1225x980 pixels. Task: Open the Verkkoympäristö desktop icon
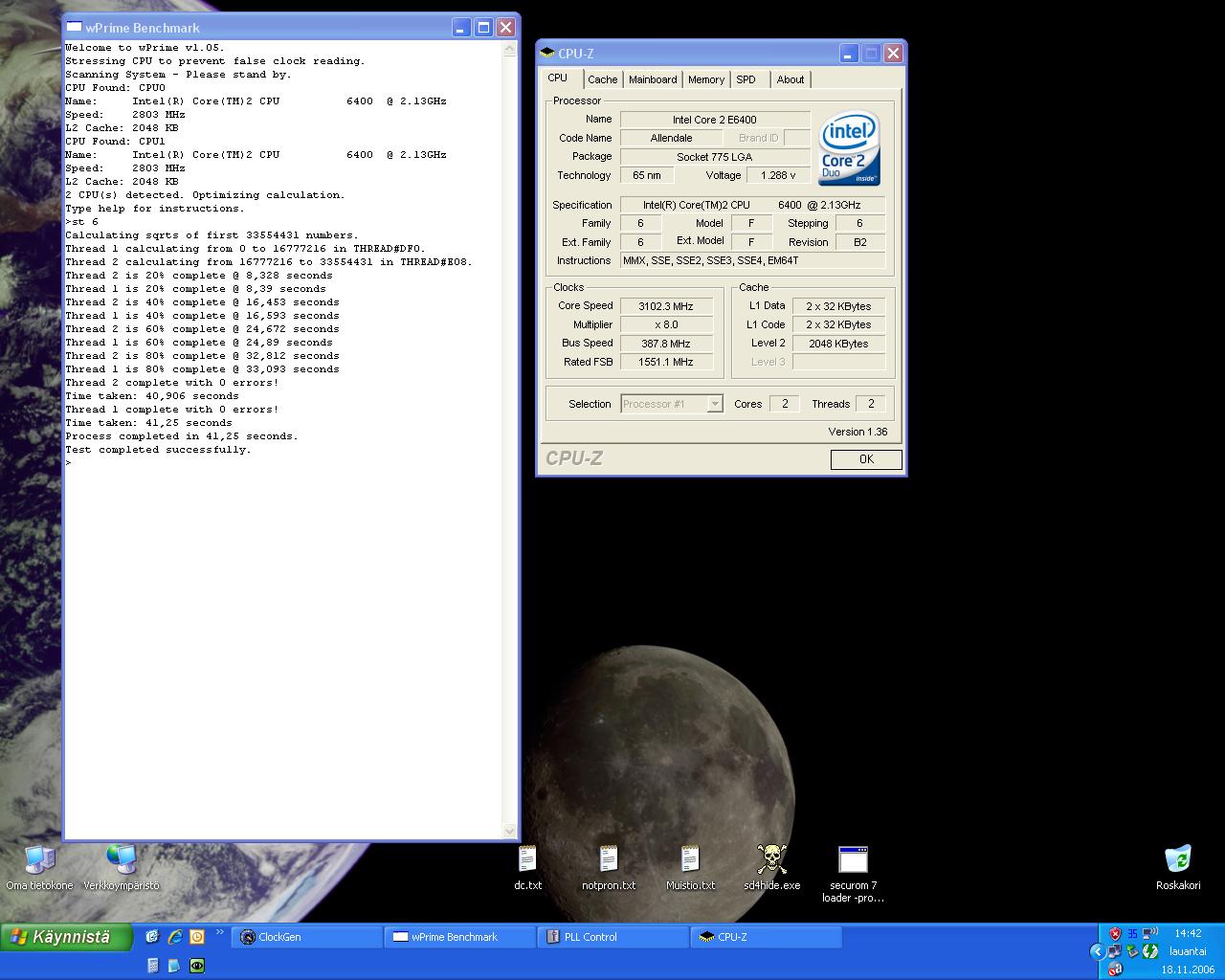coord(122,867)
